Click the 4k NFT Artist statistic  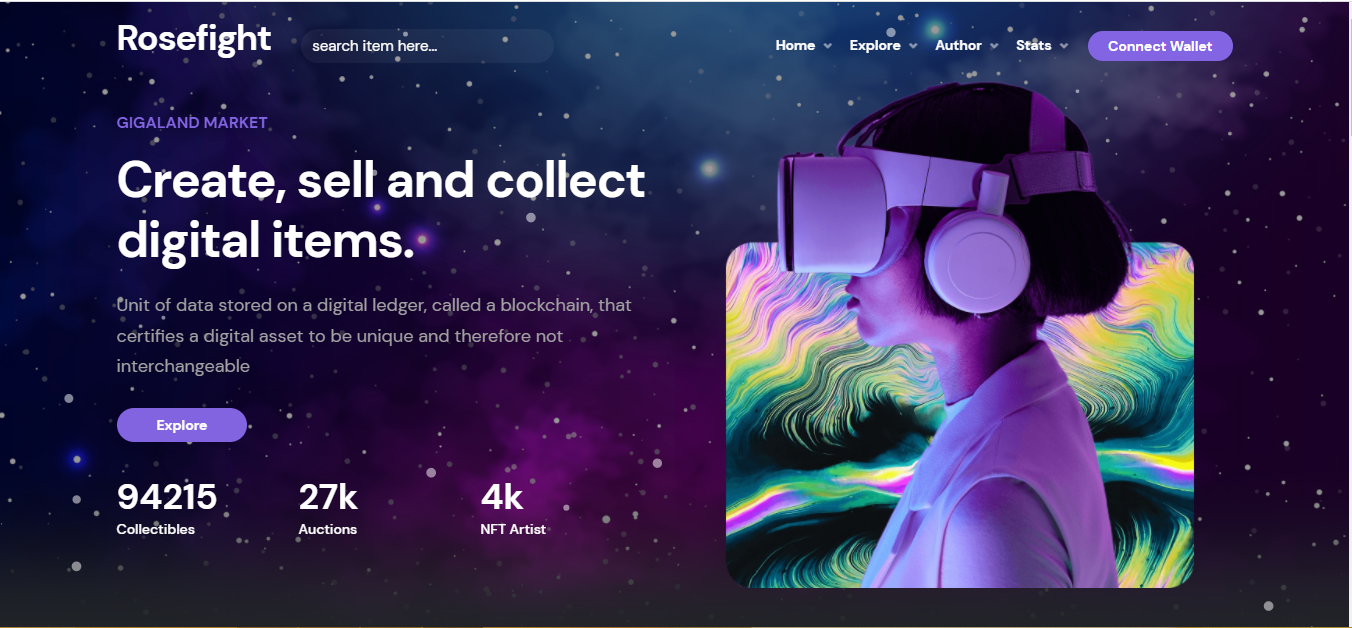[513, 509]
